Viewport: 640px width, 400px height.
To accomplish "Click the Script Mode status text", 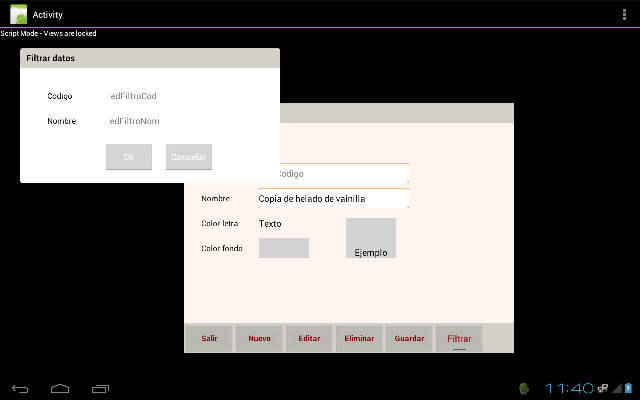I will coord(48,33).
